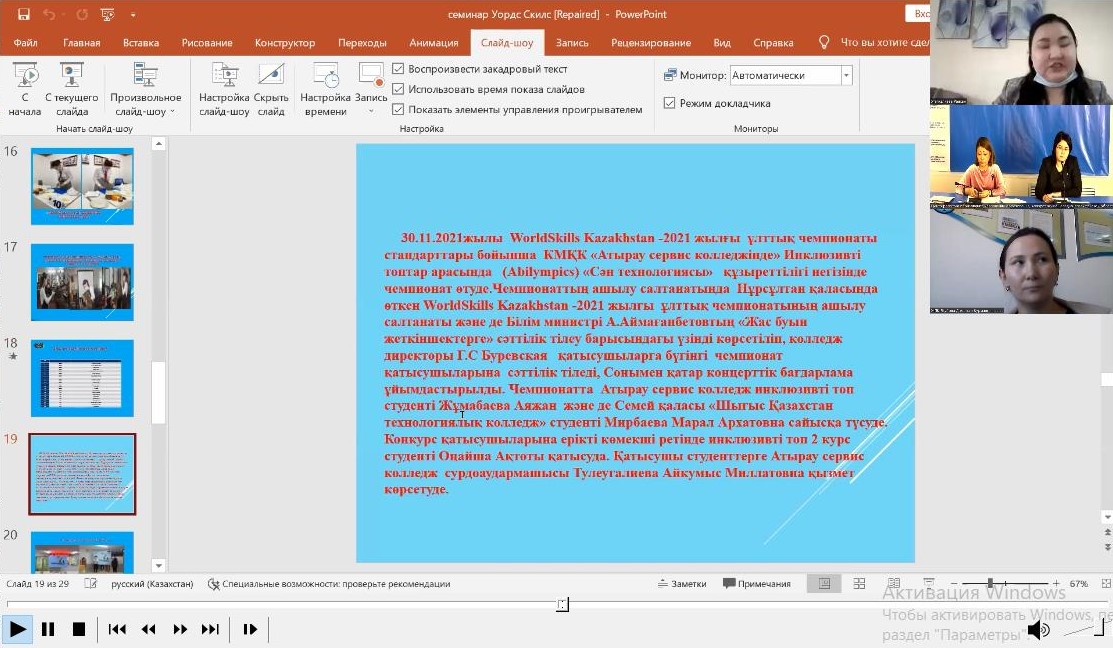
Task: Switch to the 'Вставка' ribbon tab
Action: coord(141,43)
